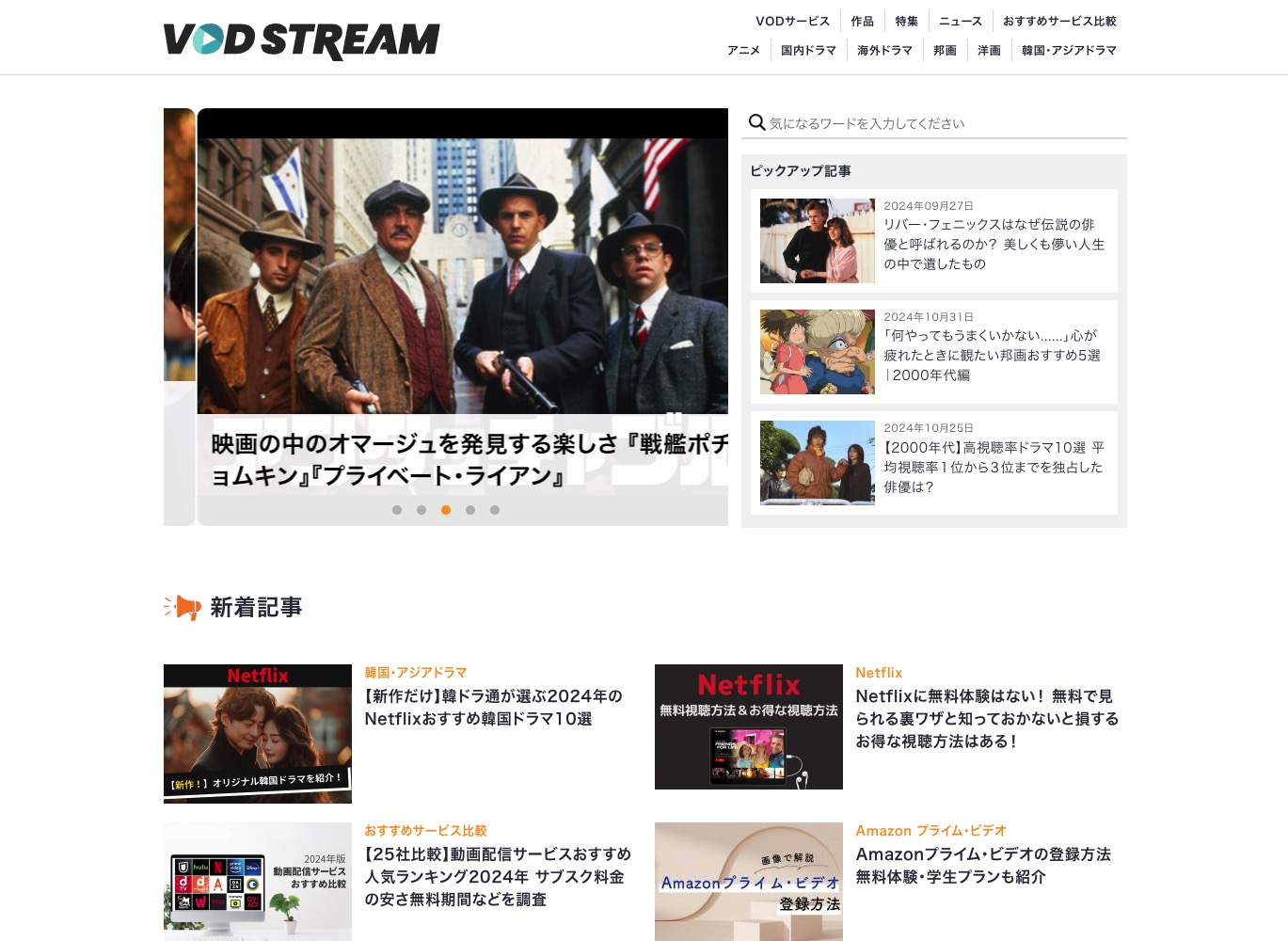The image size is (1288, 941).
Task: Open the 高視聴率ドラマ10選 pickup article thumbnail
Action: point(817,462)
